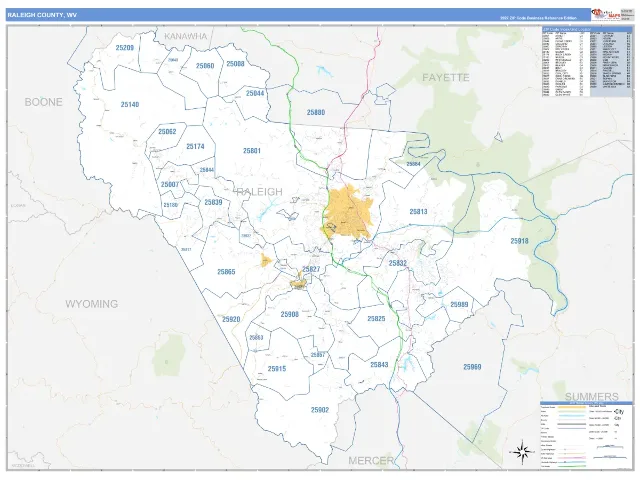
Task: Click ZIP code 25839
Action: (x=213, y=202)
